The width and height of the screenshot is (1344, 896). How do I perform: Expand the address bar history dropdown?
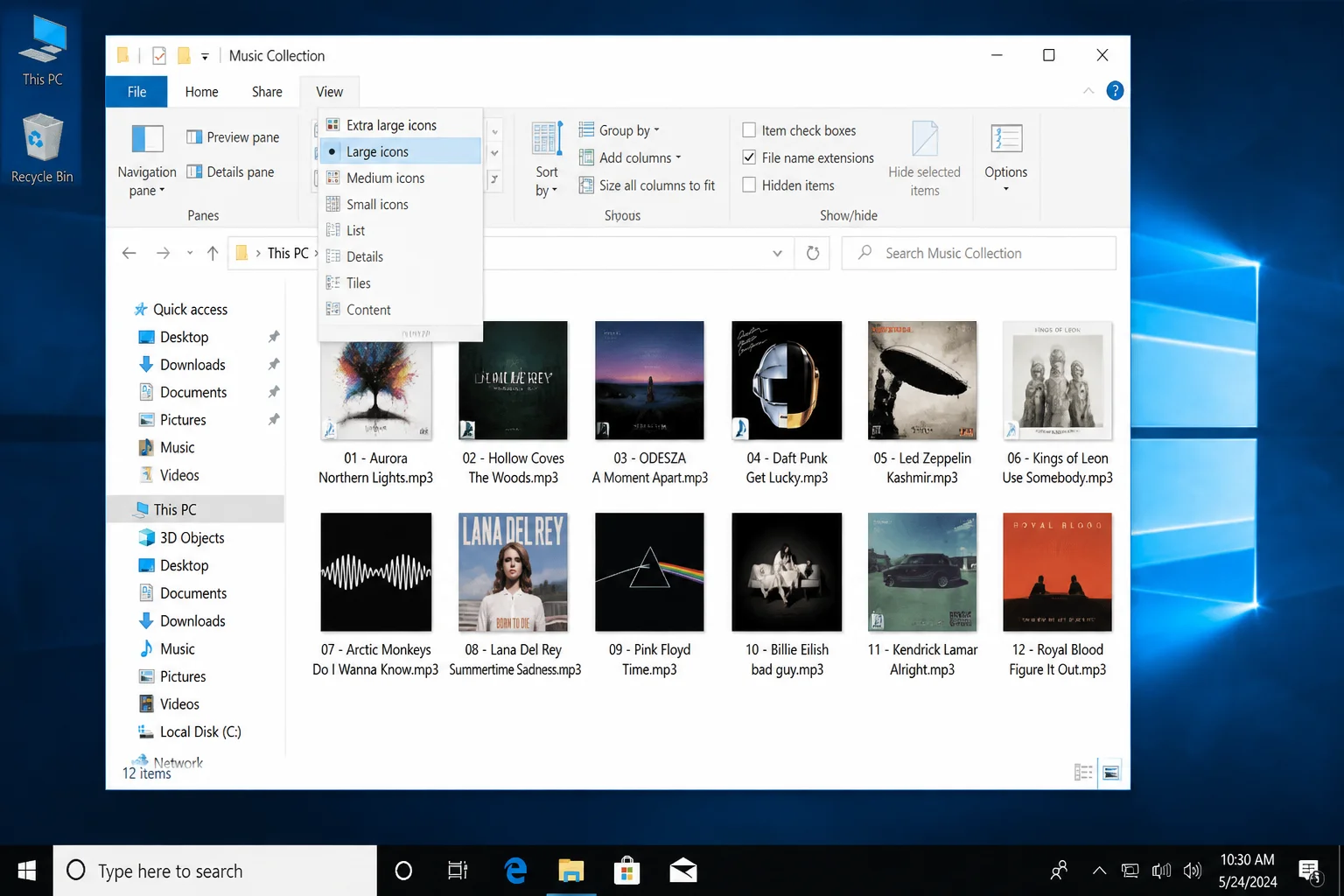[x=777, y=253]
